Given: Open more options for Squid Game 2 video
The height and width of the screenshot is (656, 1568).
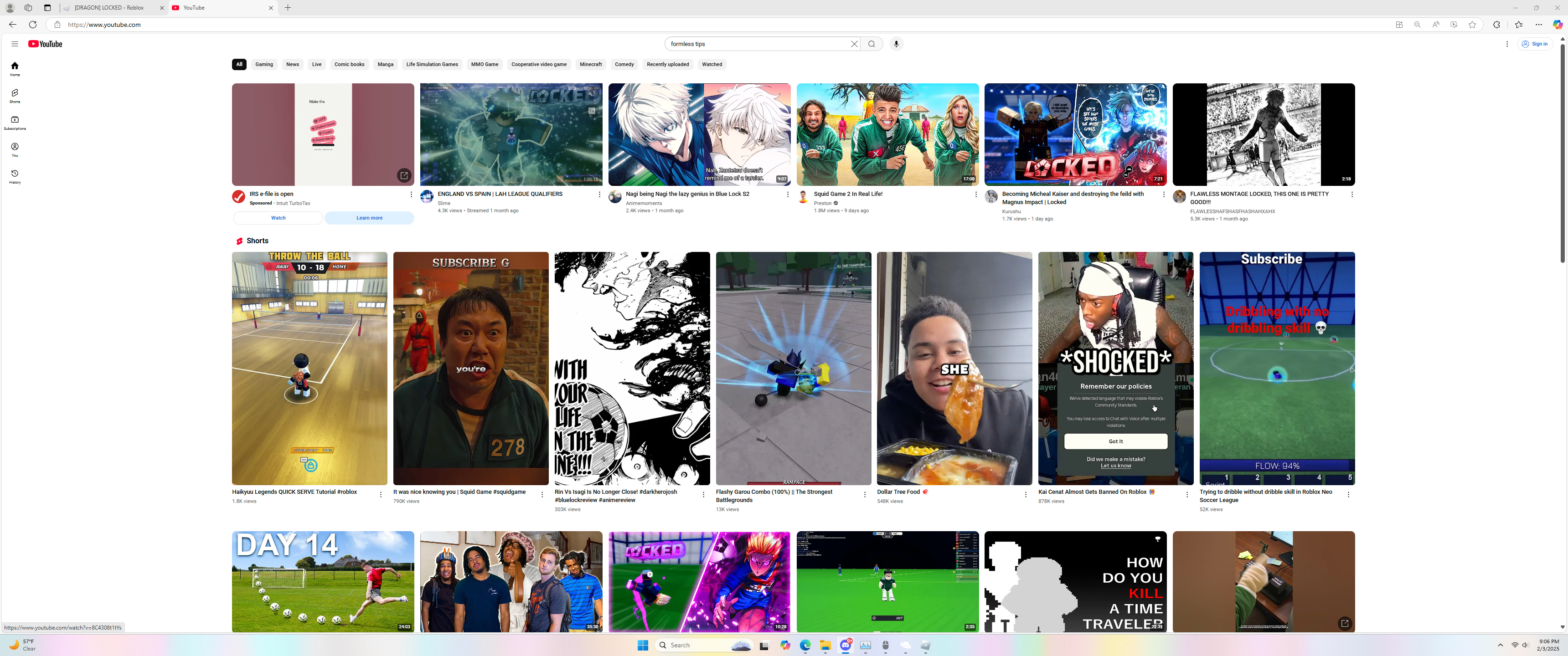Looking at the screenshot, I should [976, 194].
